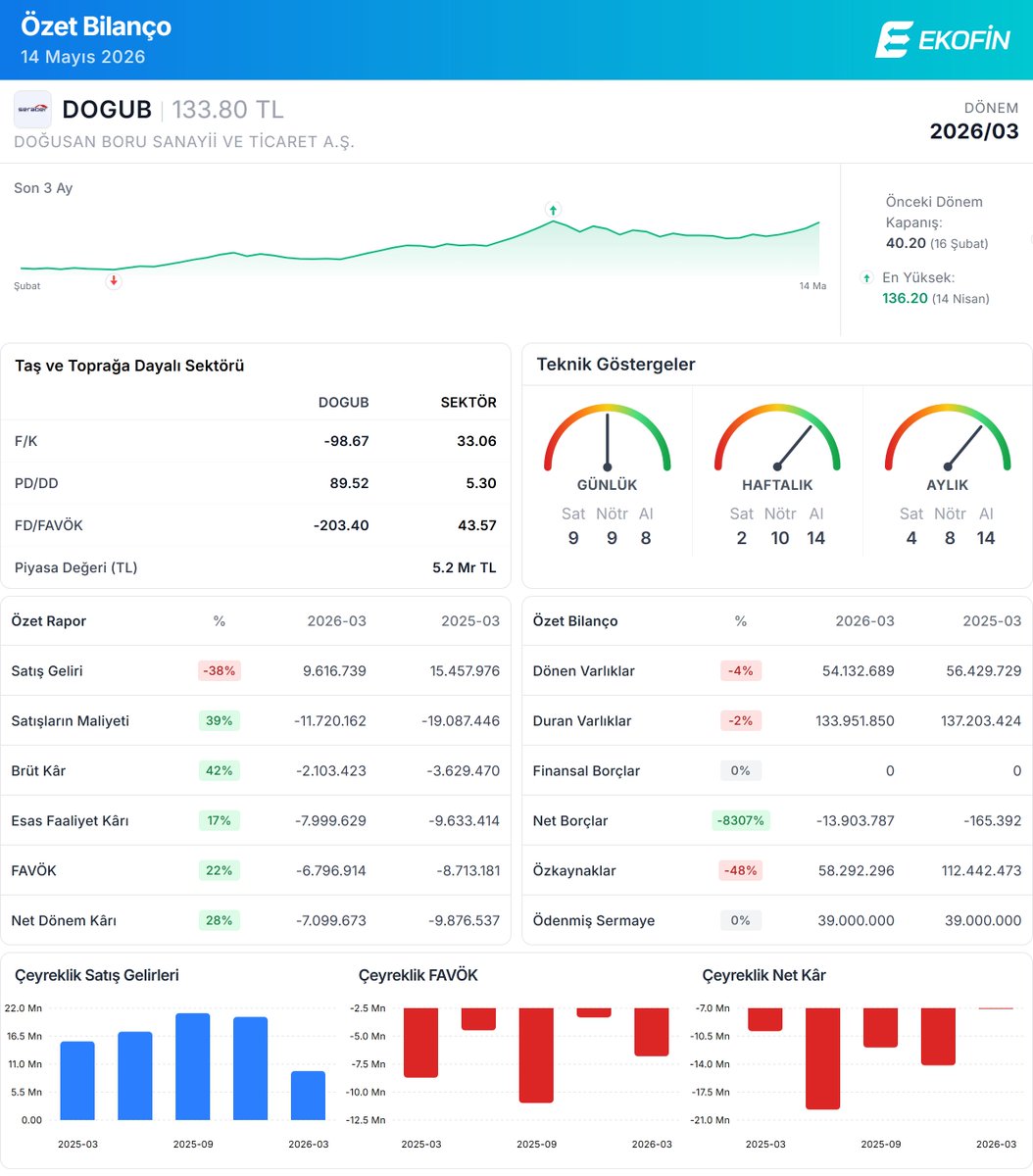Click the DOGUB ticker name
This screenshot has width=1033, height=1176.
point(107,109)
